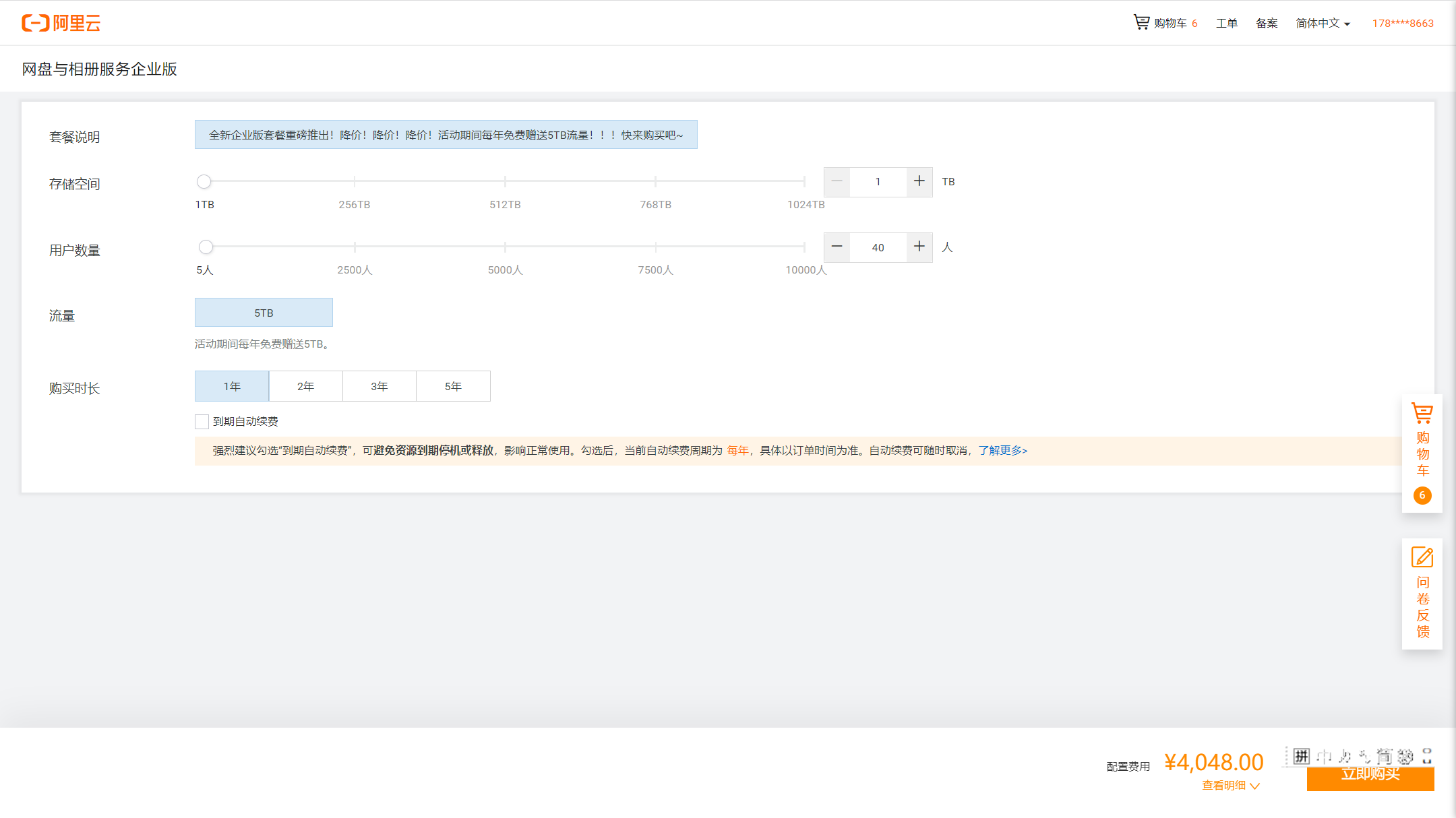Enable 到期自动续费 auto-renew checkbox
1456x818 pixels.
coord(202,422)
